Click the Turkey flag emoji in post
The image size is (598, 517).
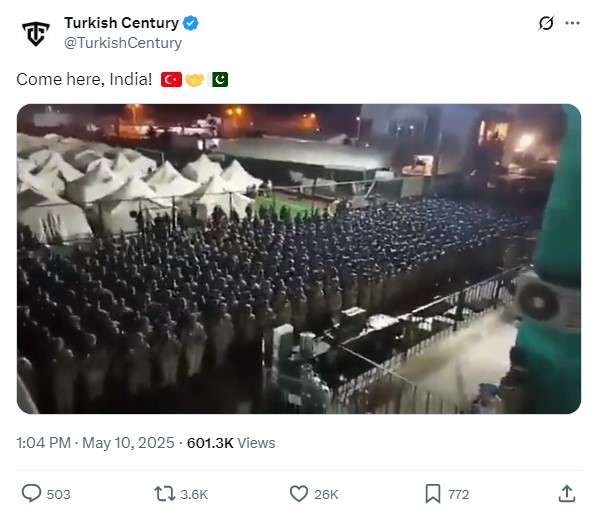(171, 80)
